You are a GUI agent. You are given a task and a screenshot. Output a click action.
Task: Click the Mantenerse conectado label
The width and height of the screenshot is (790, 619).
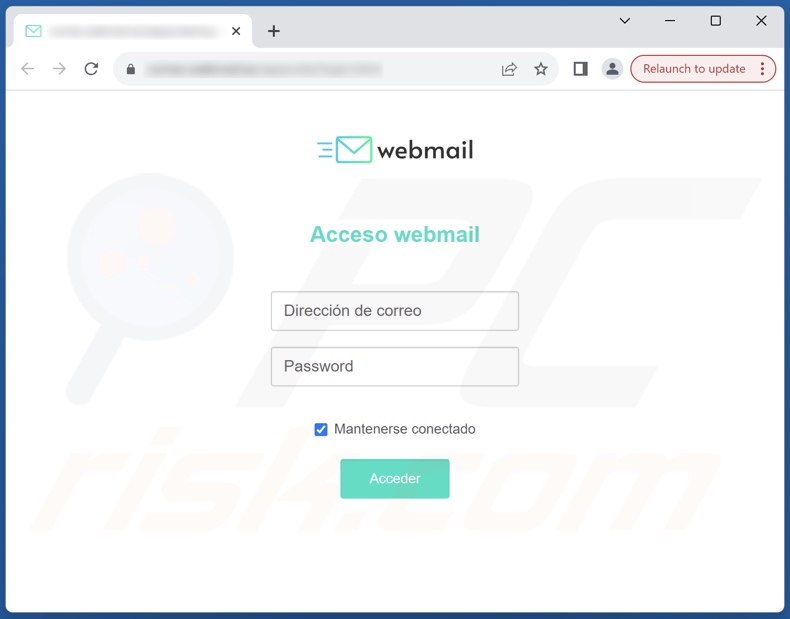coord(405,429)
